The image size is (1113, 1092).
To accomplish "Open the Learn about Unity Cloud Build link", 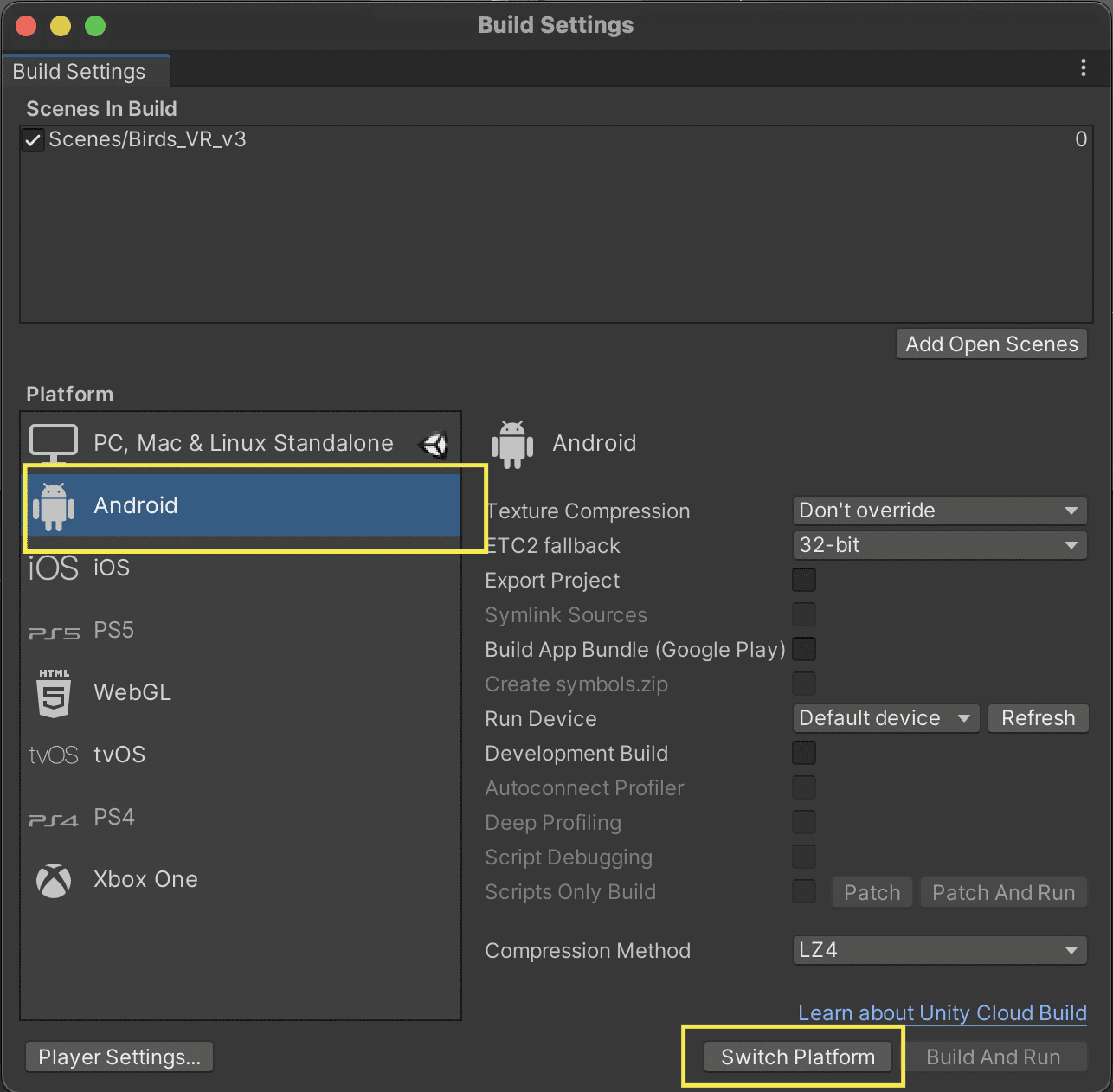I will coord(943,1013).
